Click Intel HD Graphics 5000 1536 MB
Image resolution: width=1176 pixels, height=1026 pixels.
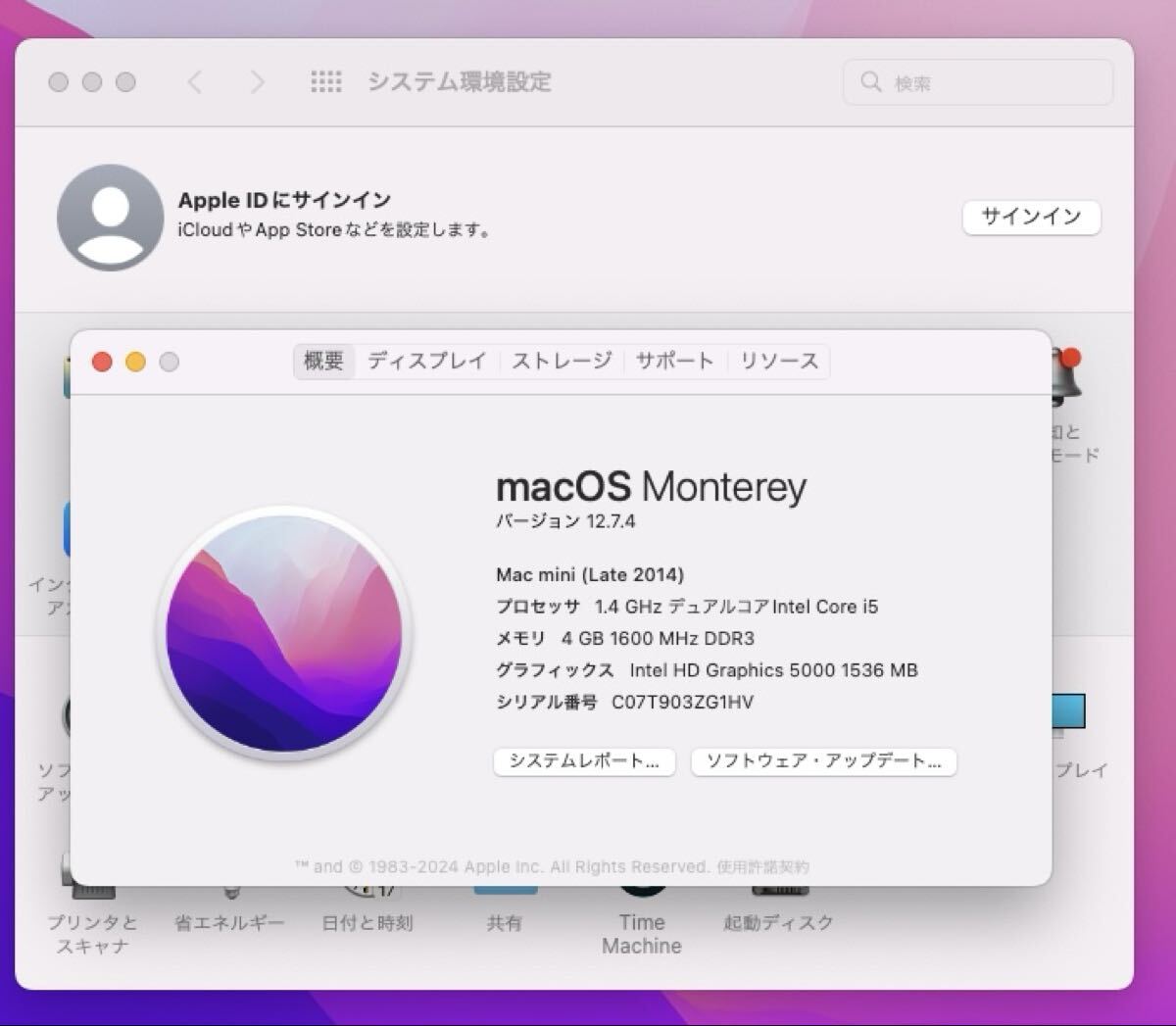[774, 670]
